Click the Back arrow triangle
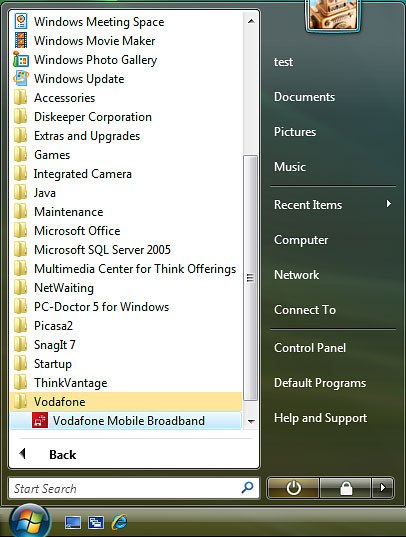The width and height of the screenshot is (406, 537). (x=23, y=453)
